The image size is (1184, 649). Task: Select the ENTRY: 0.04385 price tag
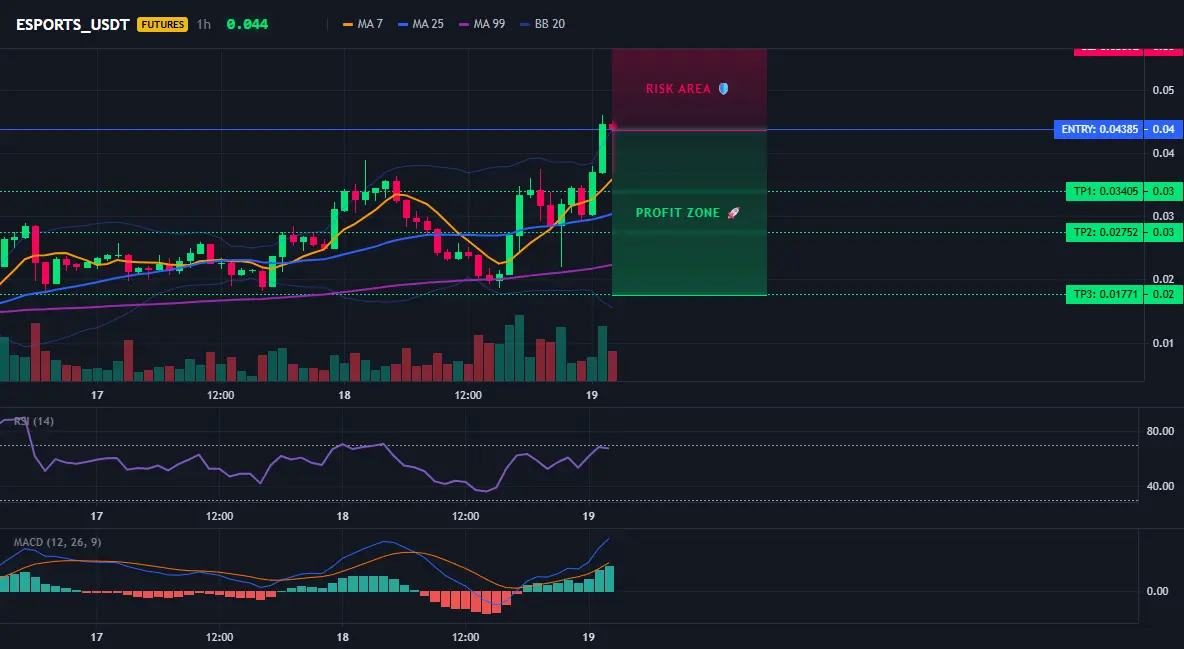tap(1099, 129)
